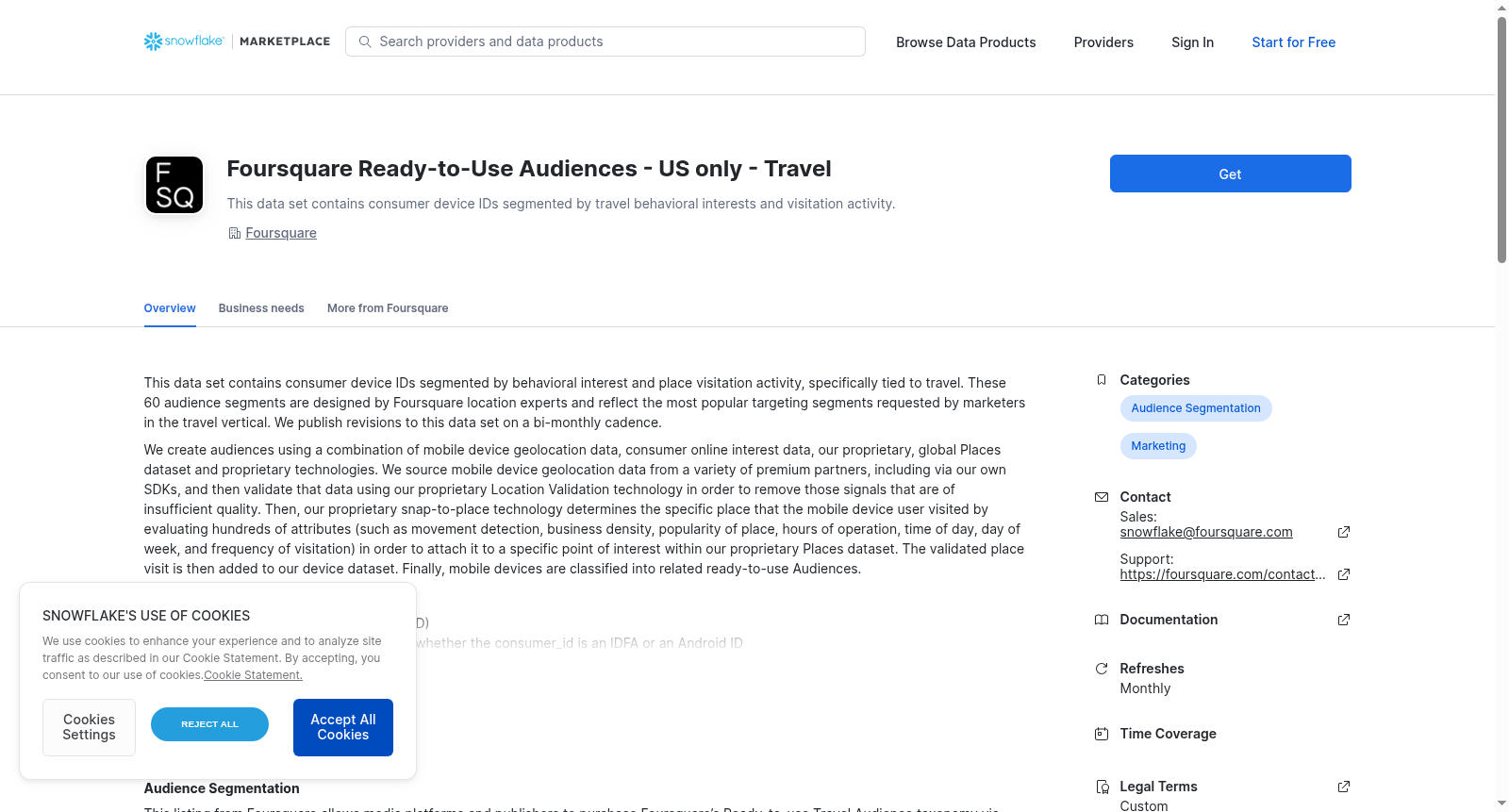Click Start for Free

coord(1293,42)
